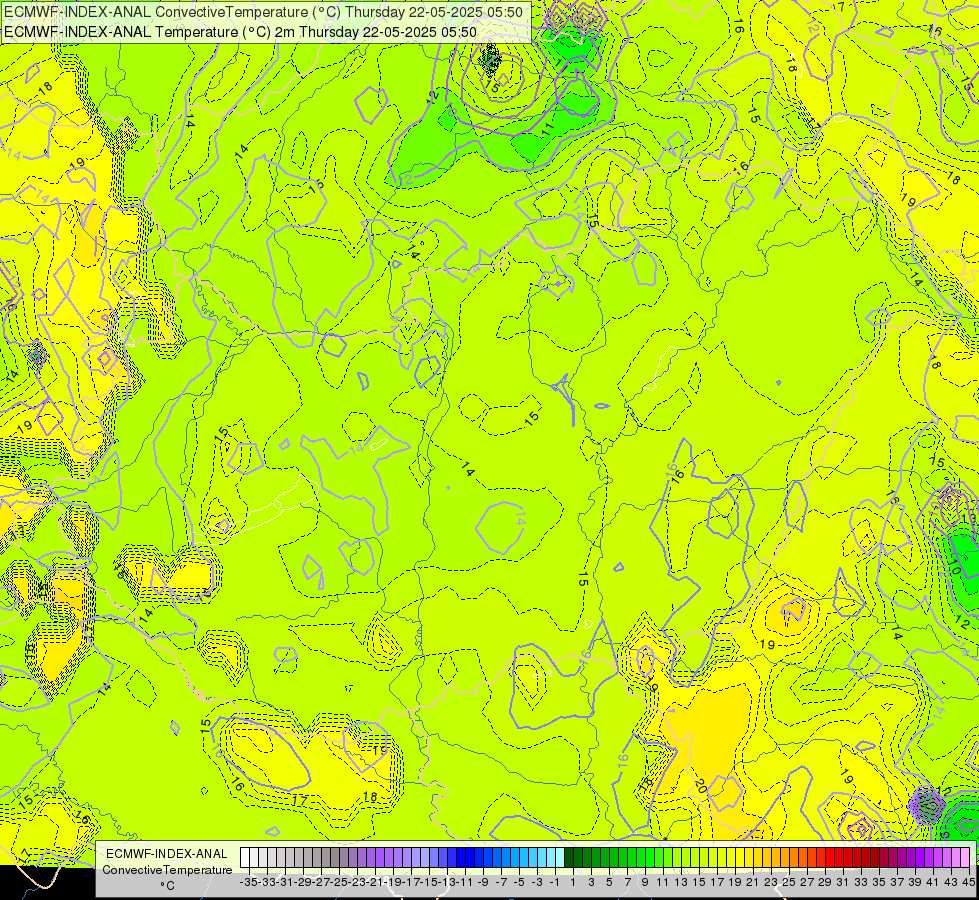979x900 pixels.
Task: Click the '37' tick label on legend
Action: pyautogui.click(x=897, y=883)
